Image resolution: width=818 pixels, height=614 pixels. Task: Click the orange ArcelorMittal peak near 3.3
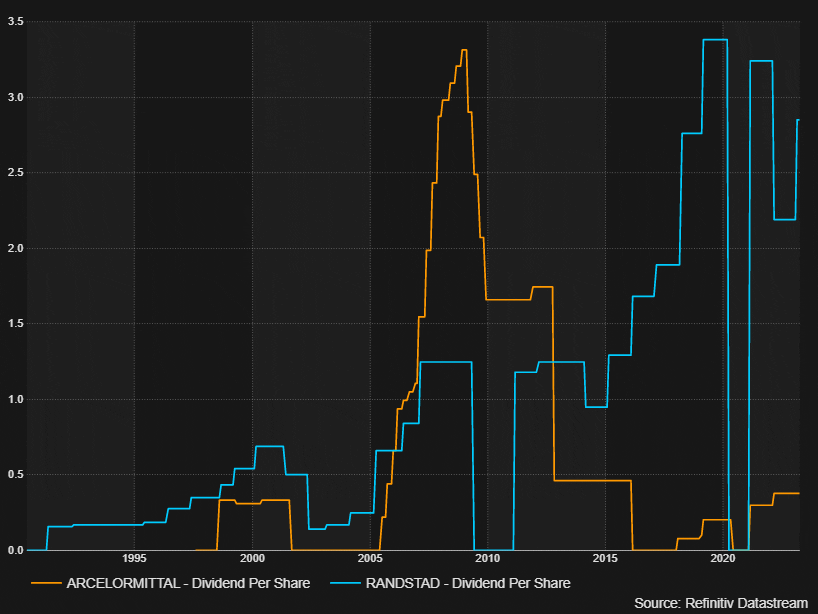464,50
